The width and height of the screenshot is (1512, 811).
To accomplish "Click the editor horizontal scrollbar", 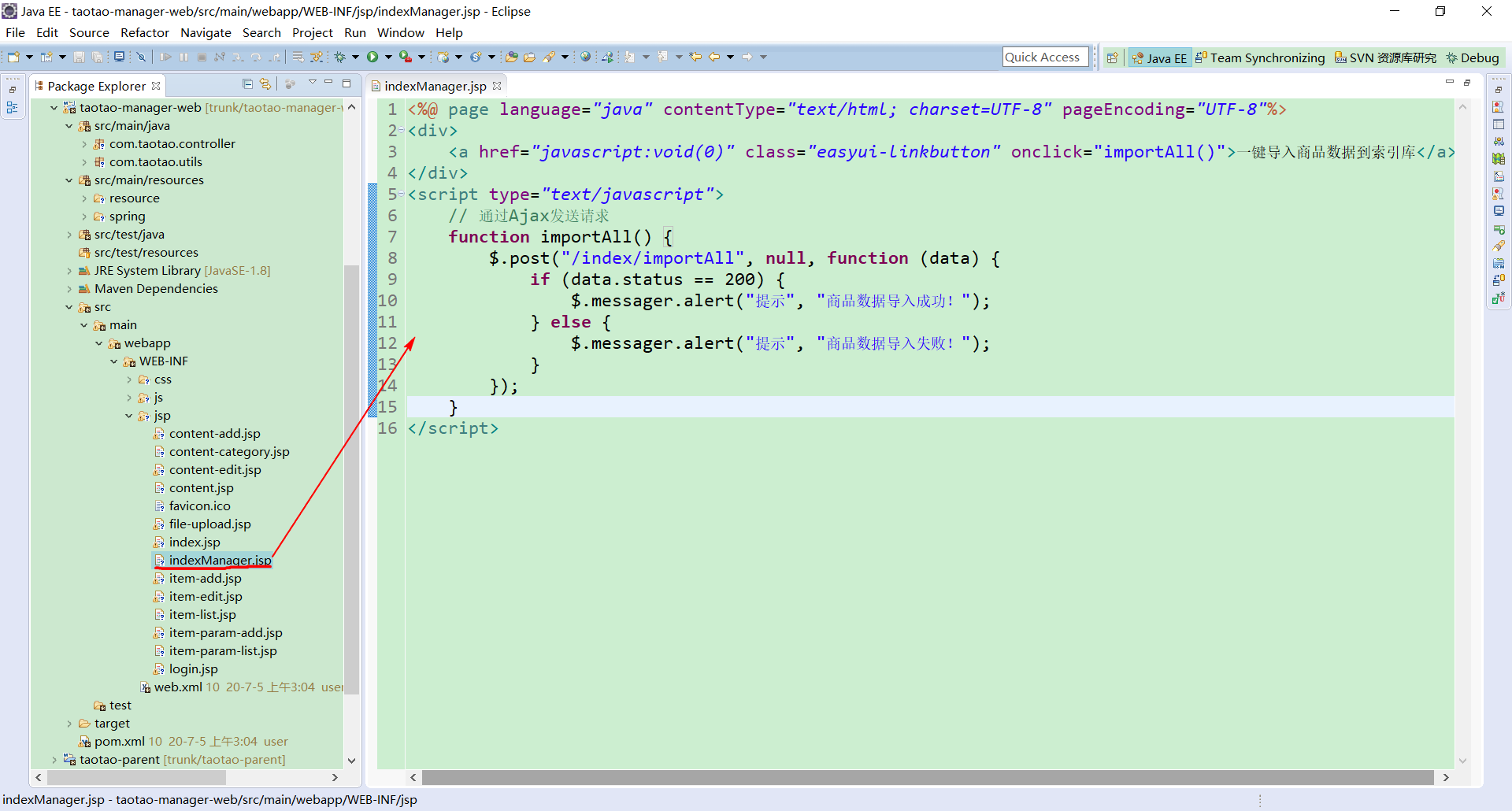I will tap(928, 777).
